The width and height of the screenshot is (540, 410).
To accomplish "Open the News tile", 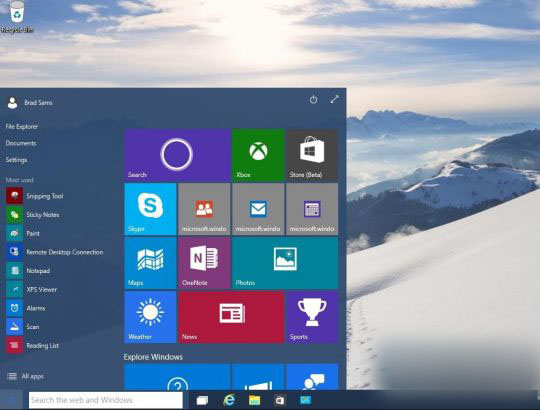I will click(x=231, y=317).
